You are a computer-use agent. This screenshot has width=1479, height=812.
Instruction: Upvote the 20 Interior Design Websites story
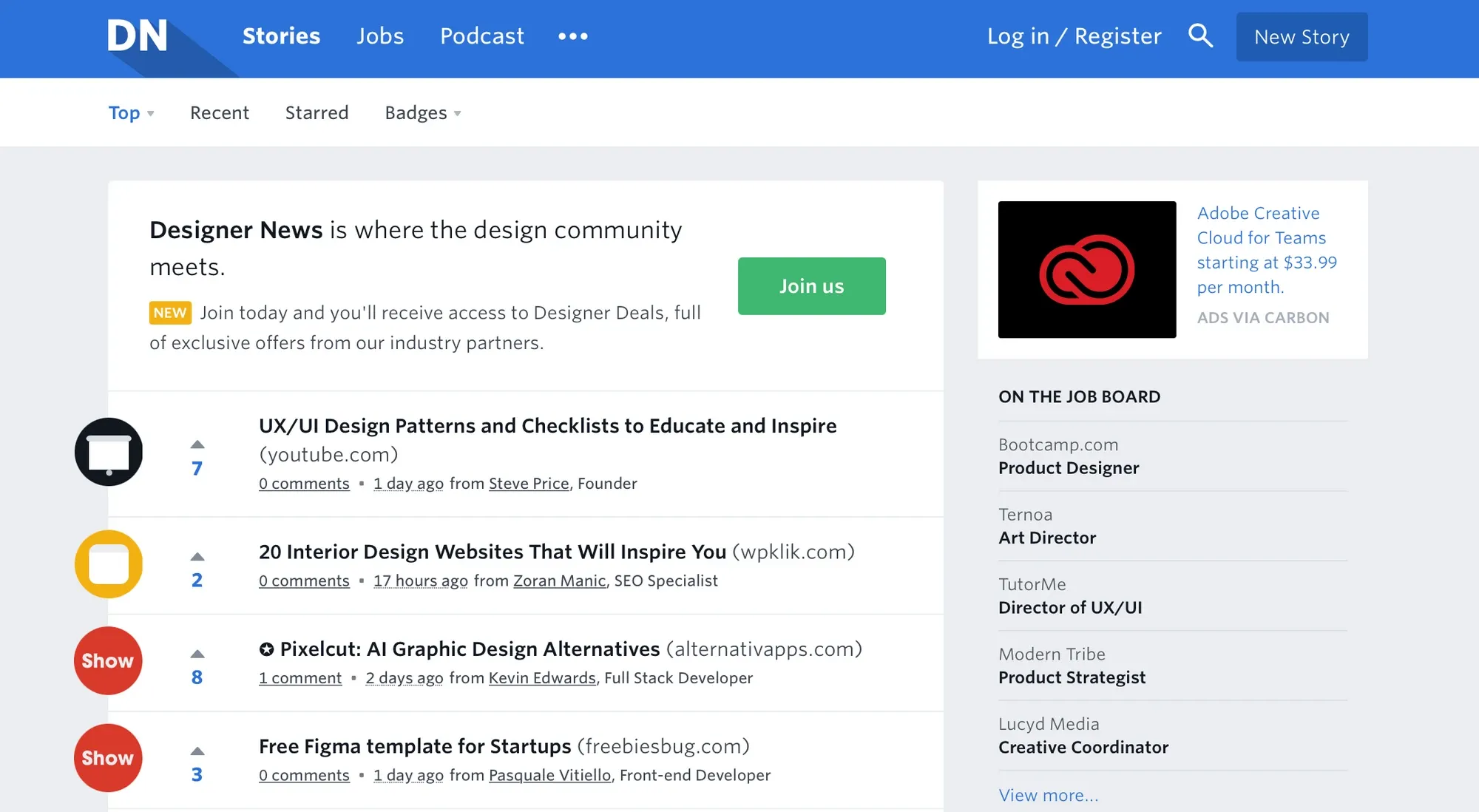coord(197,556)
